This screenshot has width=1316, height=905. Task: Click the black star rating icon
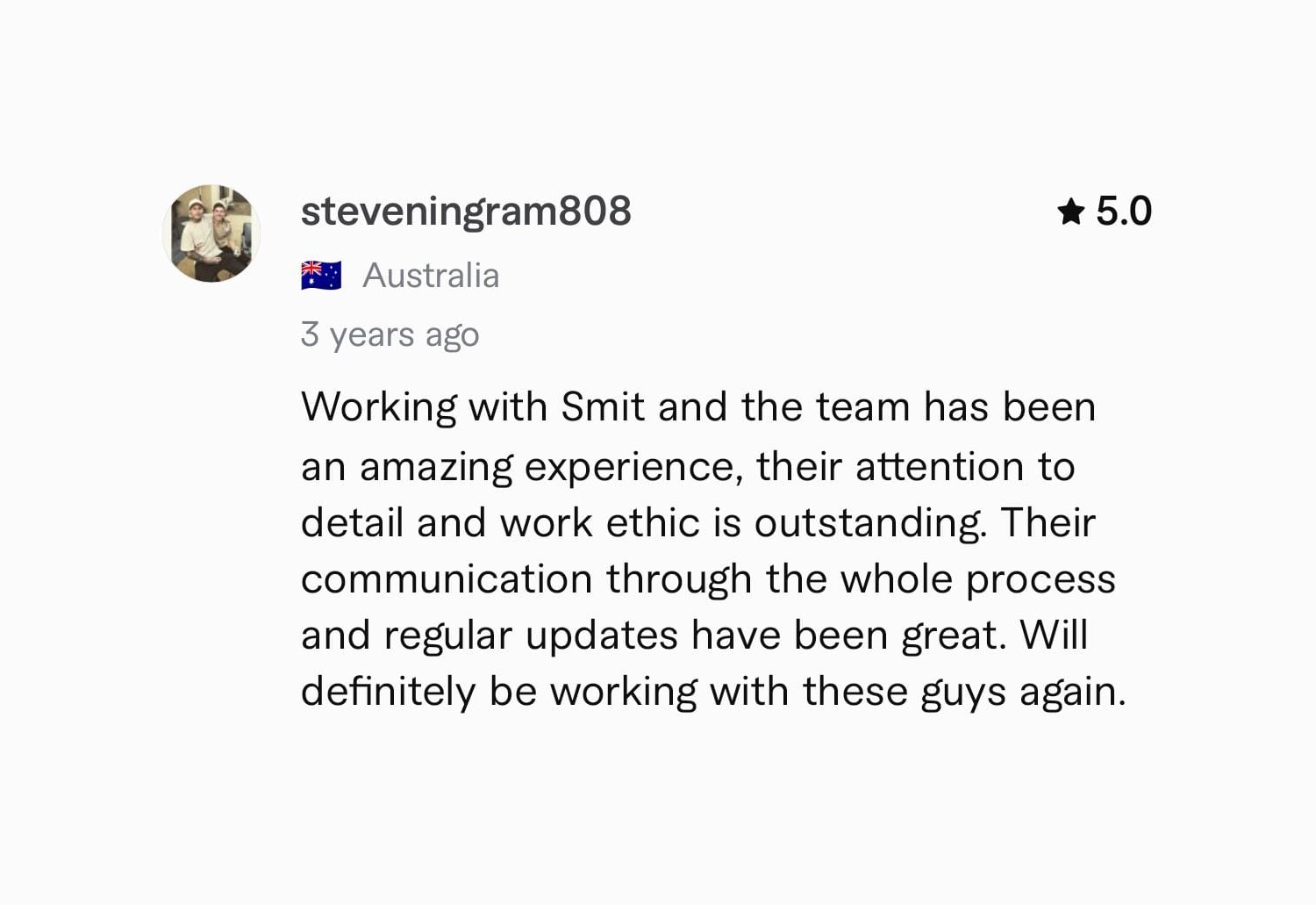[1070, 212]
